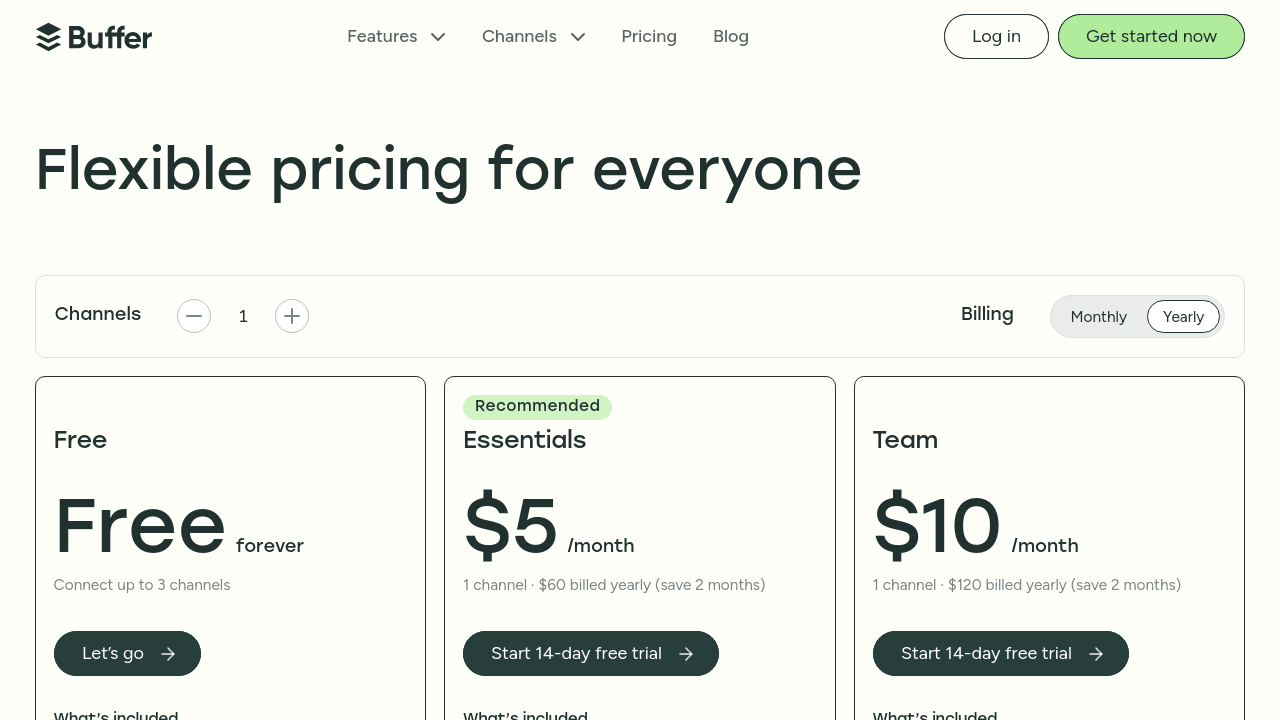Expand the Features dropdown chevron

438,37
